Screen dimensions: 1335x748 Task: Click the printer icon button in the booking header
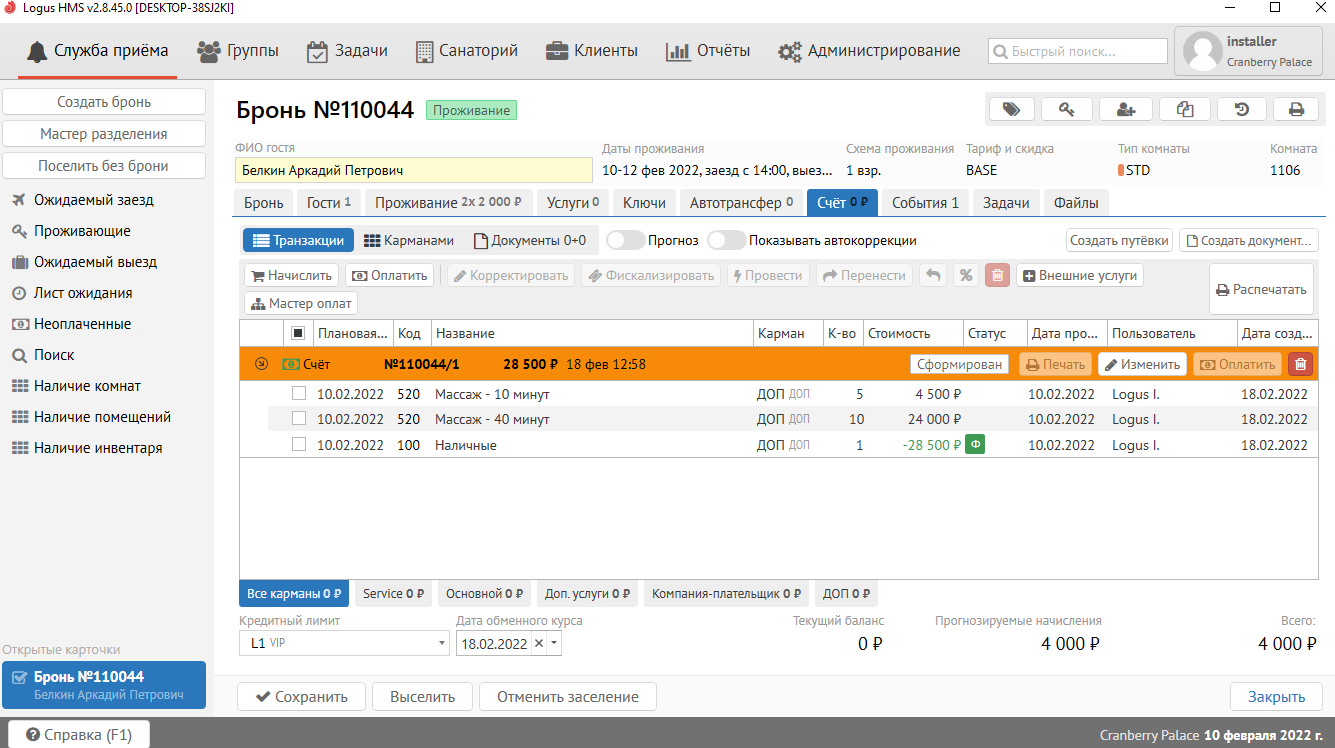[x=1297, y=109]
